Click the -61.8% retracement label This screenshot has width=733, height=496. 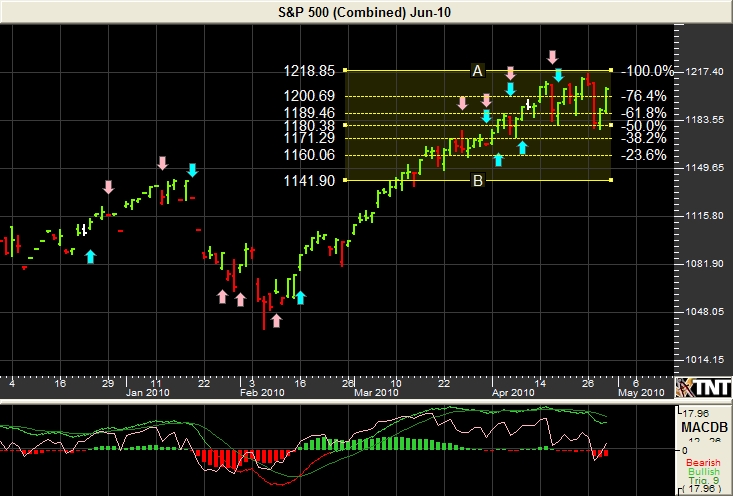(643, 113)
